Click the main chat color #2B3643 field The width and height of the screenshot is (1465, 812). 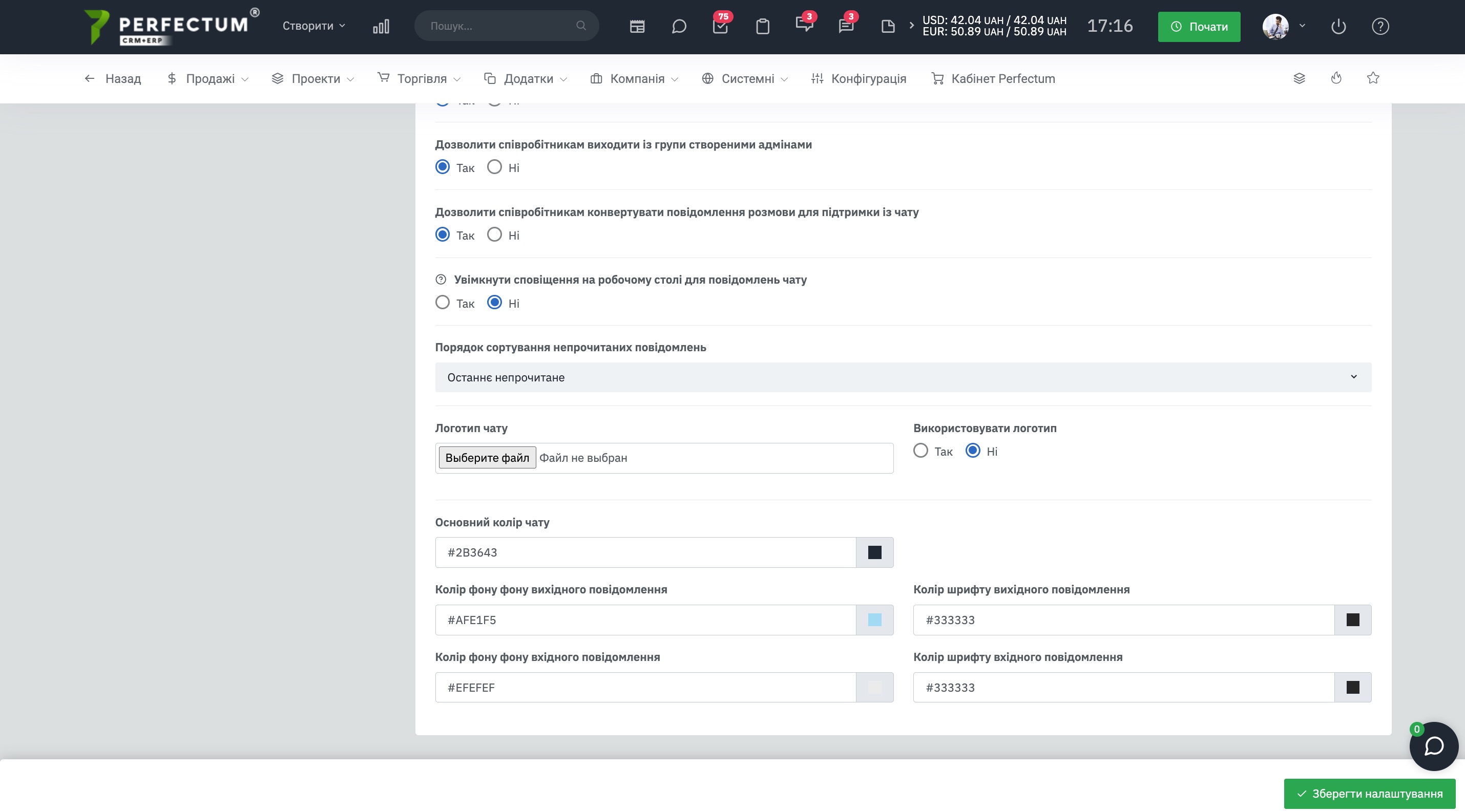click(x=645, y=552)
